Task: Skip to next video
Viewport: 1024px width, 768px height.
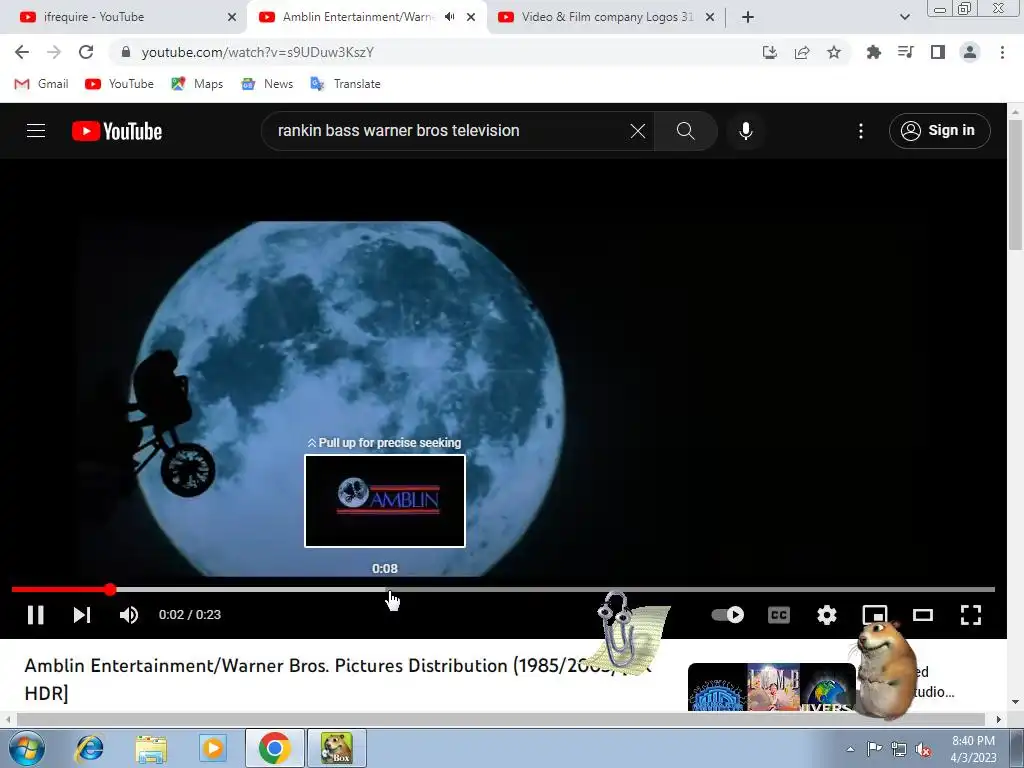Action: [x=82, y=615]
